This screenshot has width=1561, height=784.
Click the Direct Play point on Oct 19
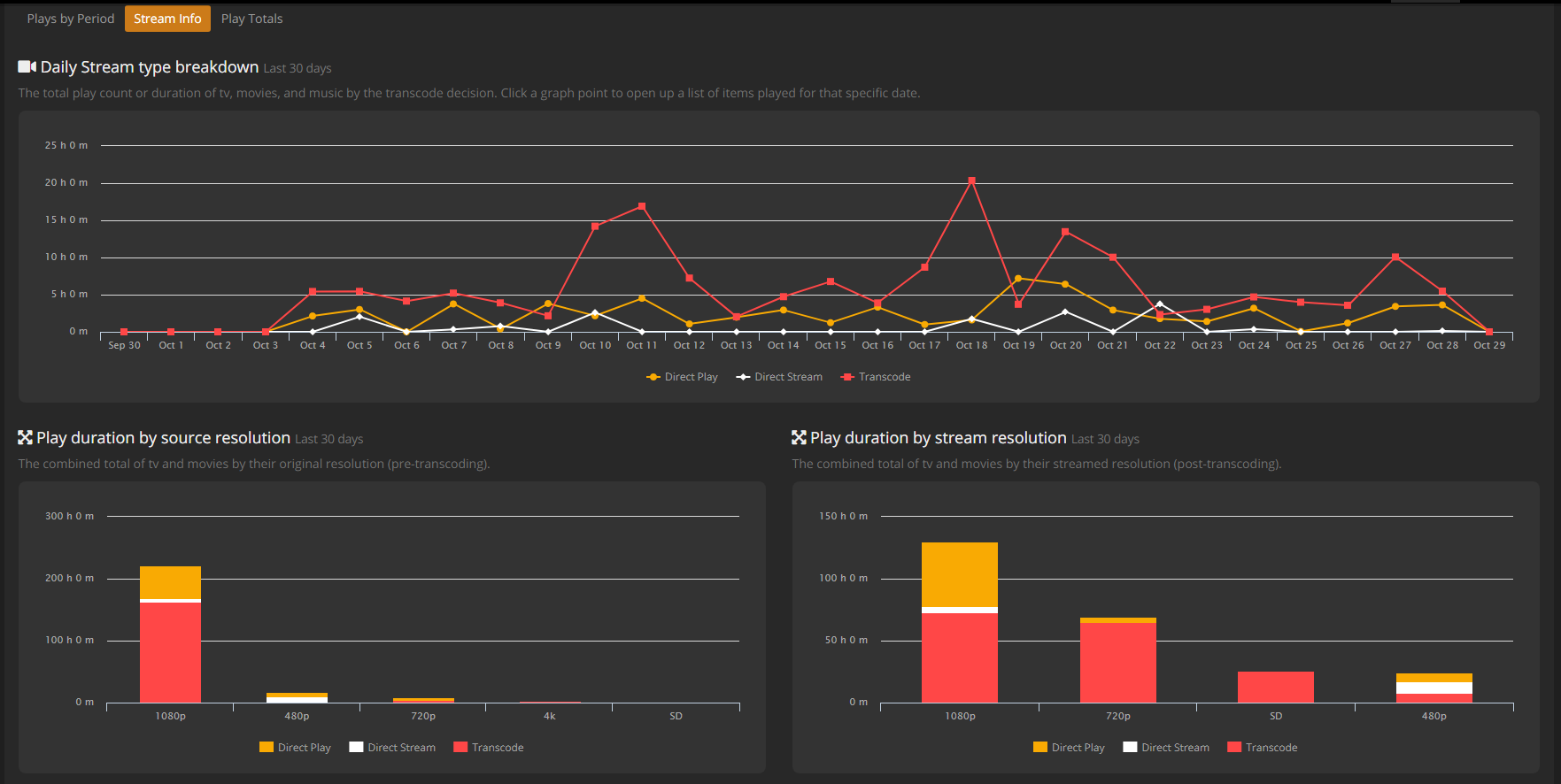(1018, 278)
